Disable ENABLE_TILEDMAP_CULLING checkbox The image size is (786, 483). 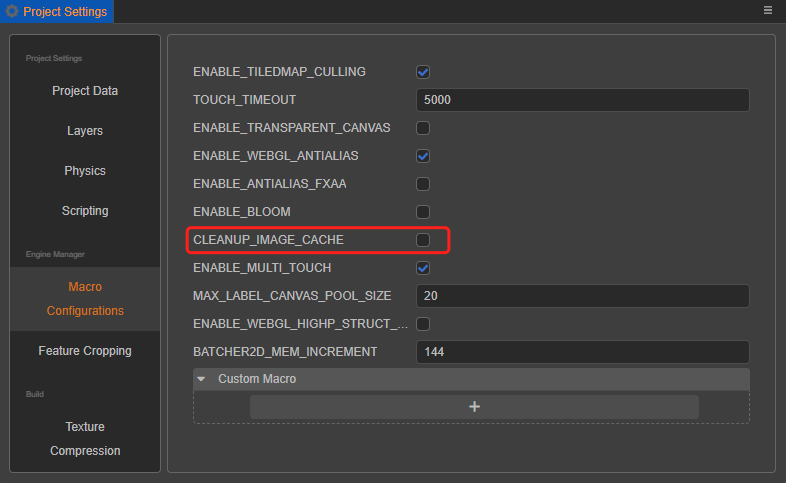[x=423, y=72]
